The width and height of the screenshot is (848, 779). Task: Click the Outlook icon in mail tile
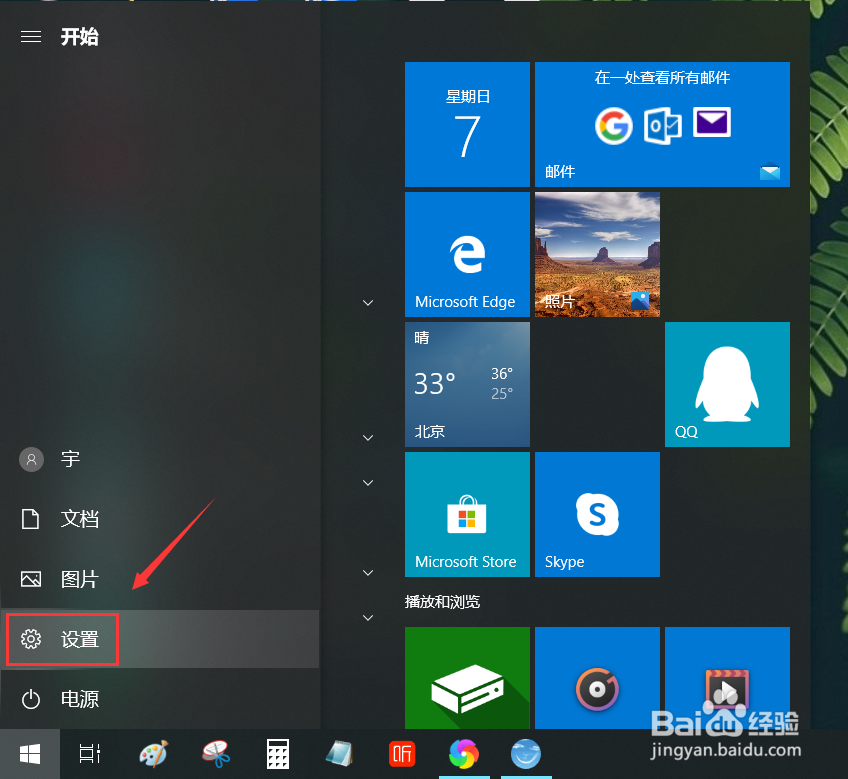pyautogui.click(x=662, y=126)
